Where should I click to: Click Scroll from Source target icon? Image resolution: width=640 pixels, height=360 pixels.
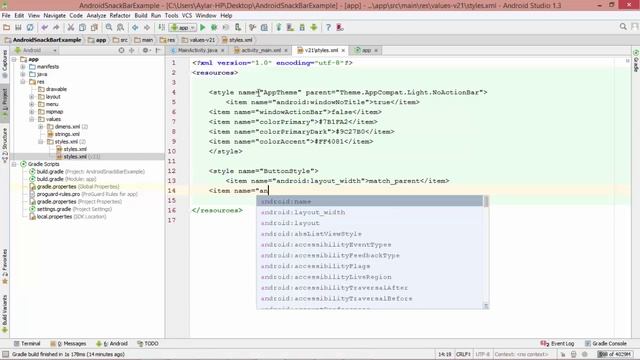(121, 50)
